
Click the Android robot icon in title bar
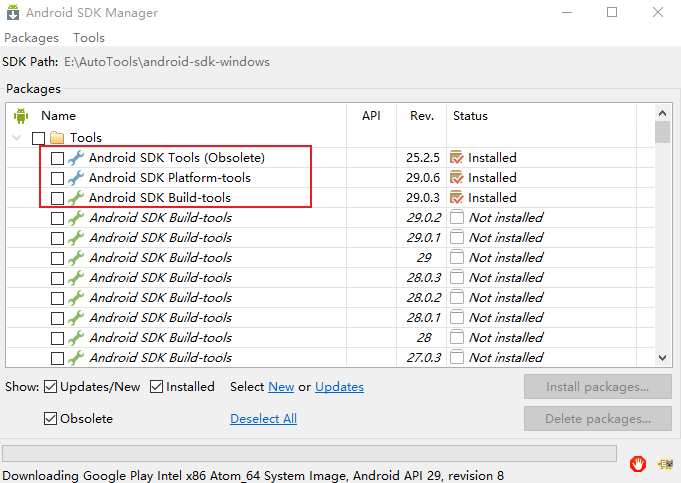(15, 13)
